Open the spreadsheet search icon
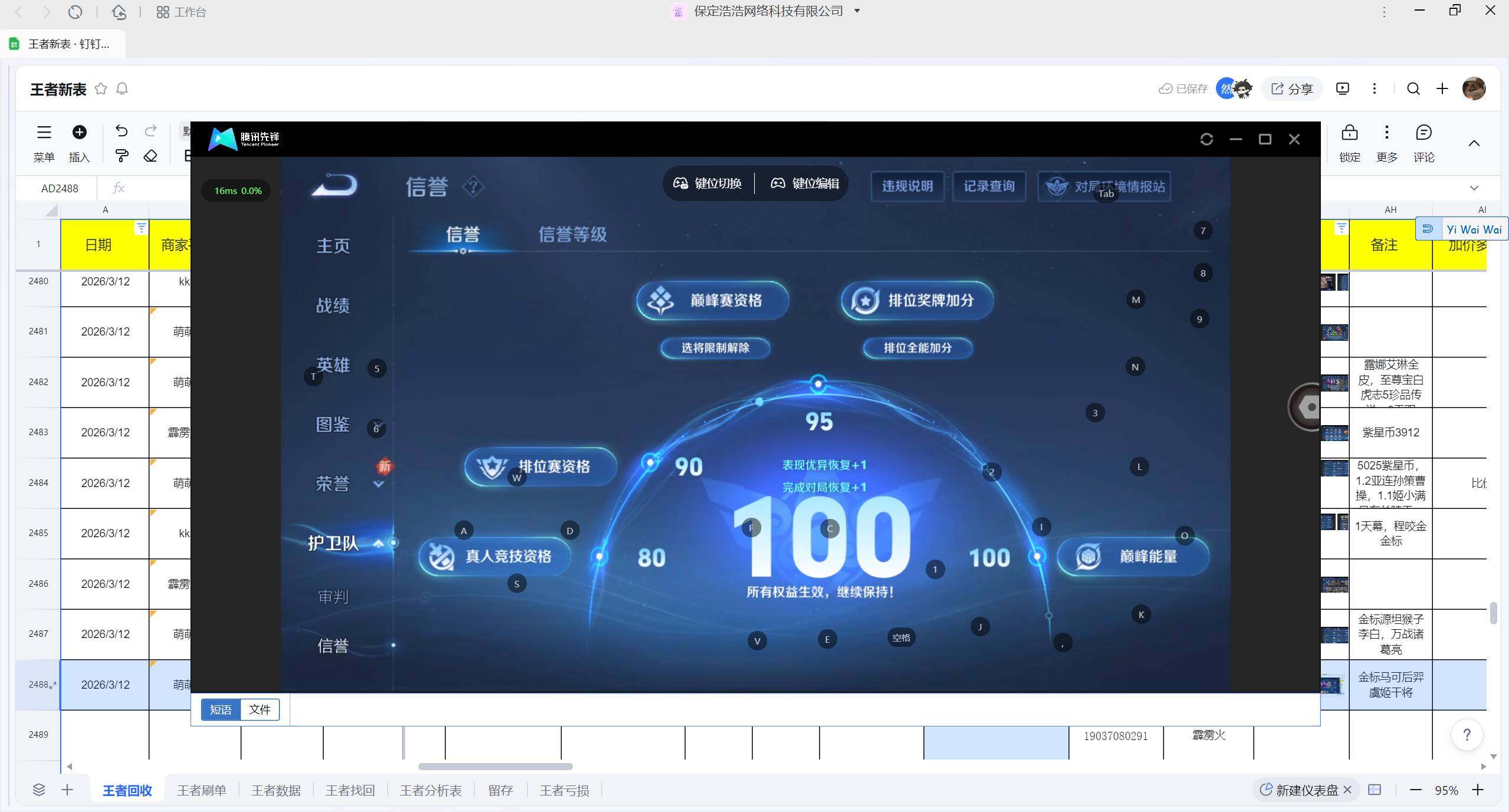Viewport: 1509px width, 812px height. pos(1413,88)
